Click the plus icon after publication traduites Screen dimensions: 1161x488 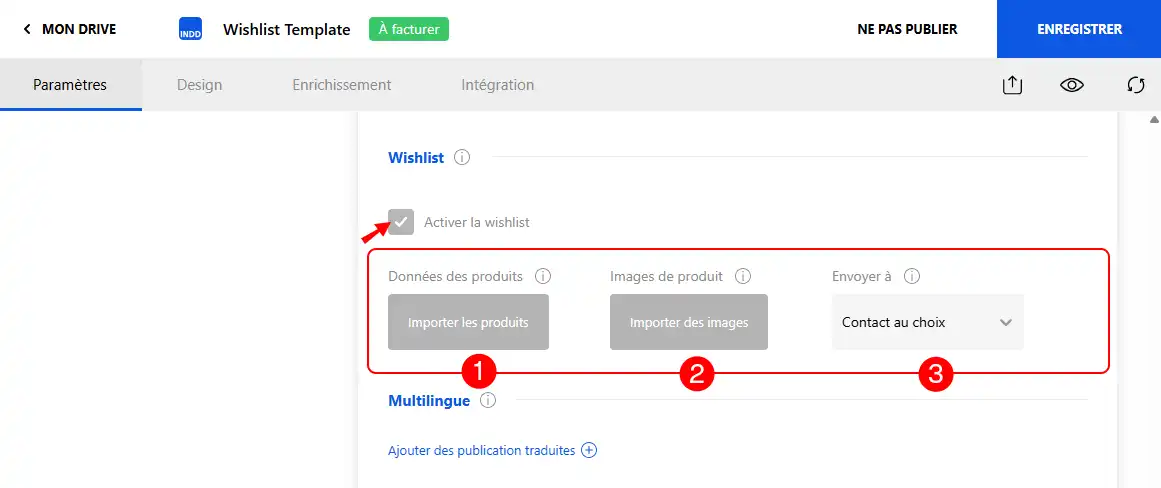point(589,450)
